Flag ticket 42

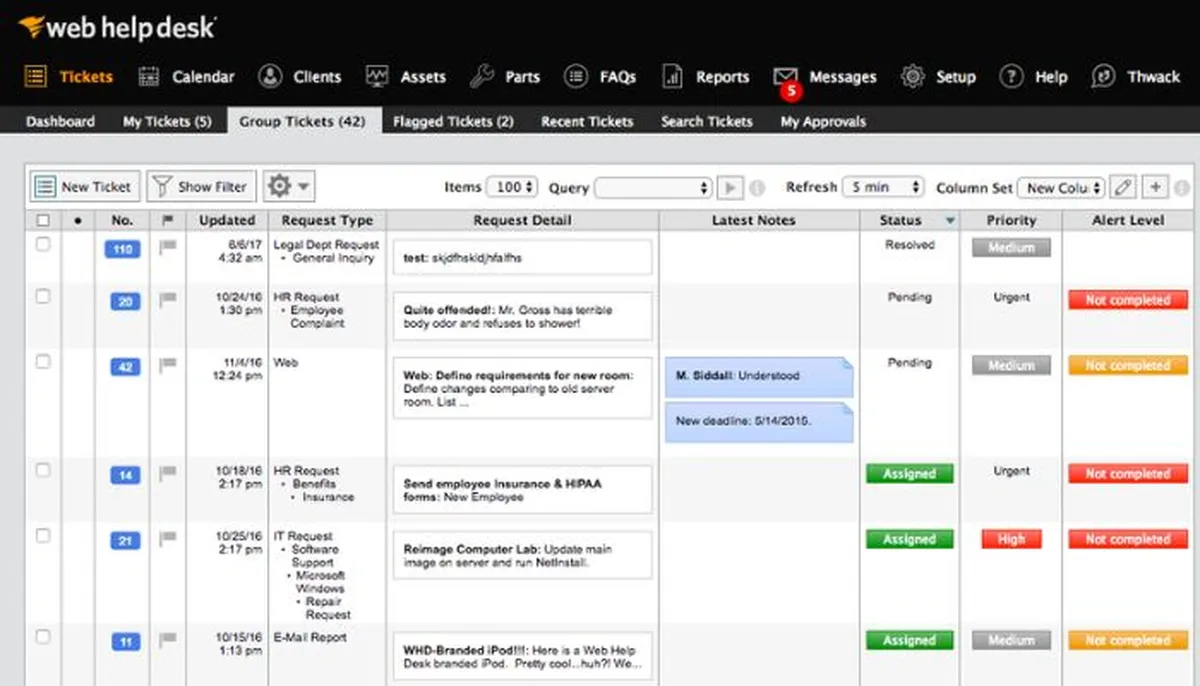[167, 365]
